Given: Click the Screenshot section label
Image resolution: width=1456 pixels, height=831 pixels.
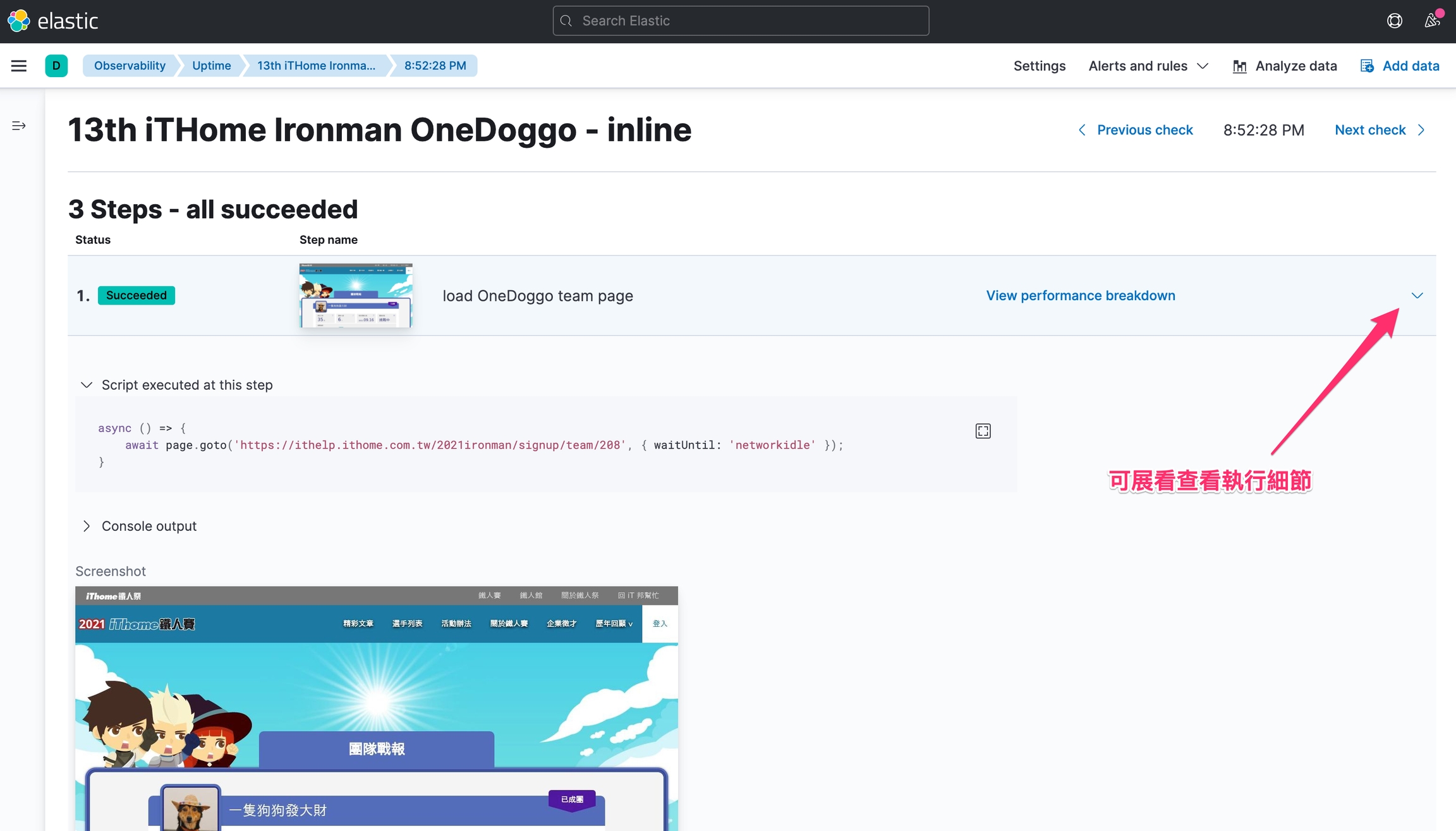Looking at the screenshot, I should [111, 571].
